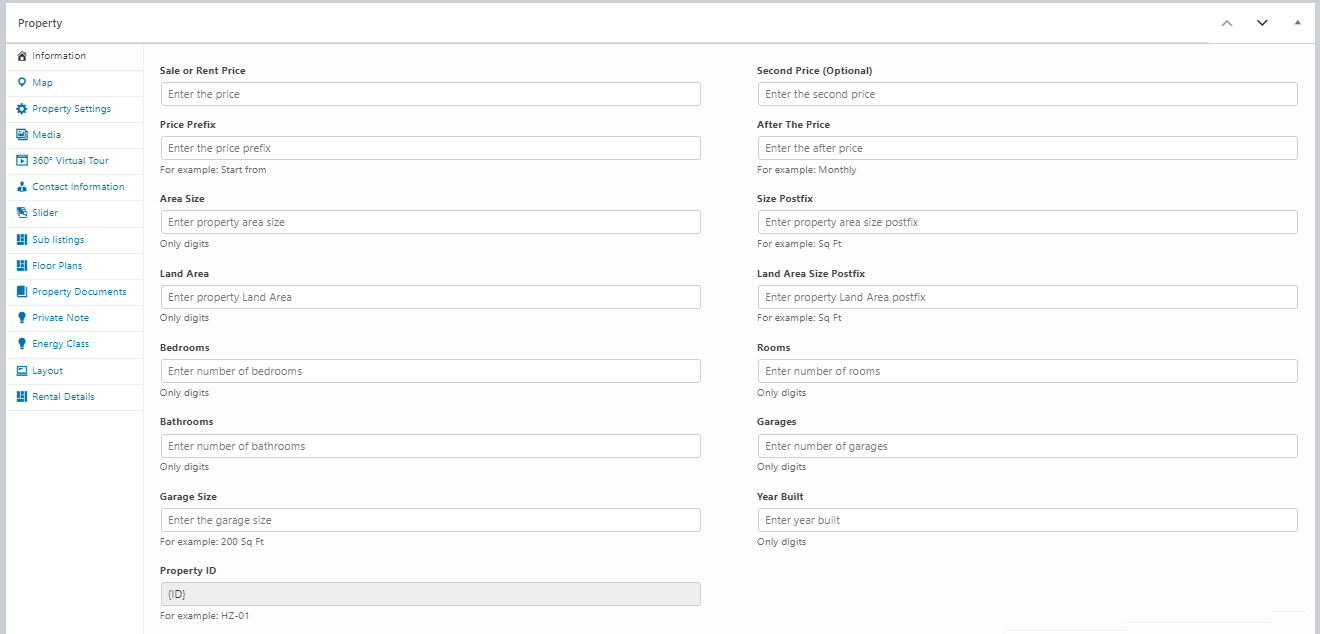
Task: Click the home icon beside Information
Action: tap(22, 56)
